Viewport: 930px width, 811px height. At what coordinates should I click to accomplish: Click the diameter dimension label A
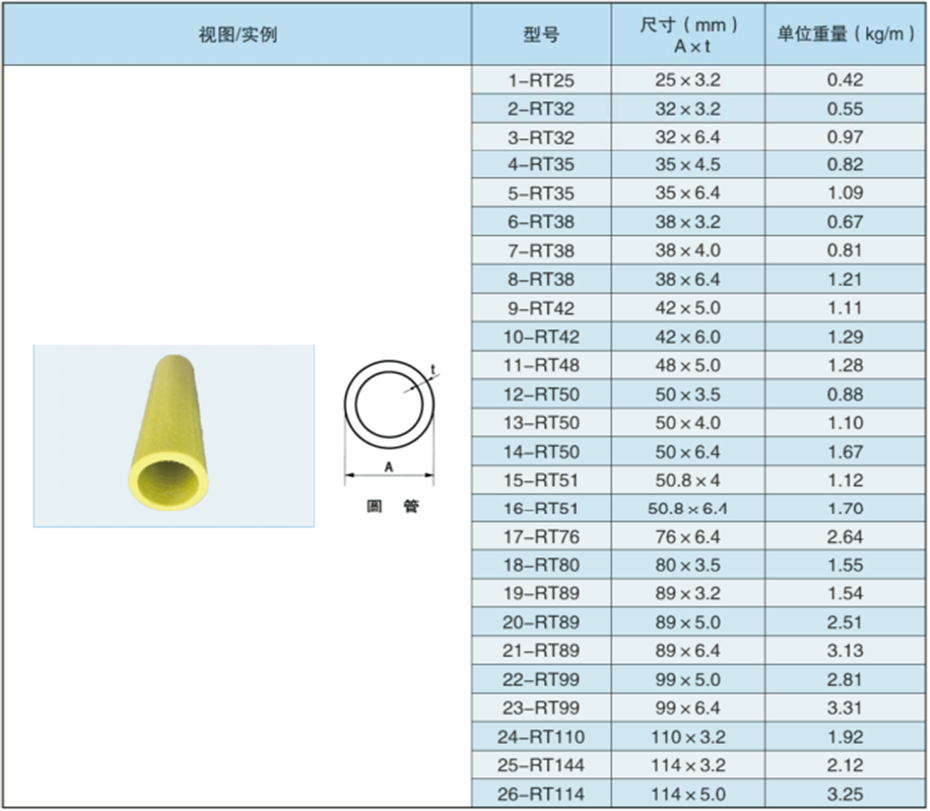coord(388,467)
